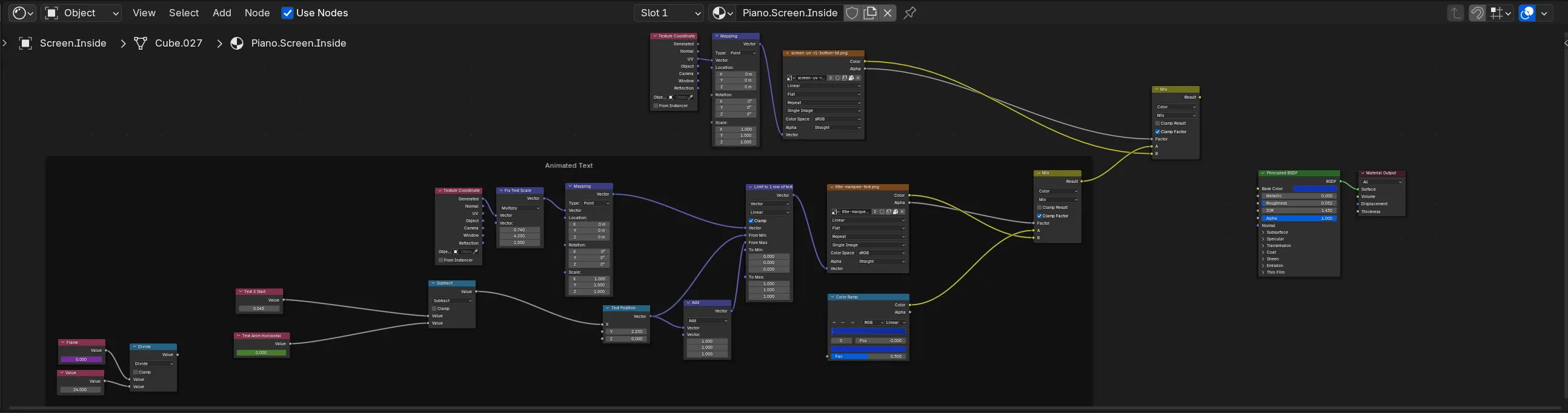Open the snap options grid dropdown

[x=1501, y=13]
